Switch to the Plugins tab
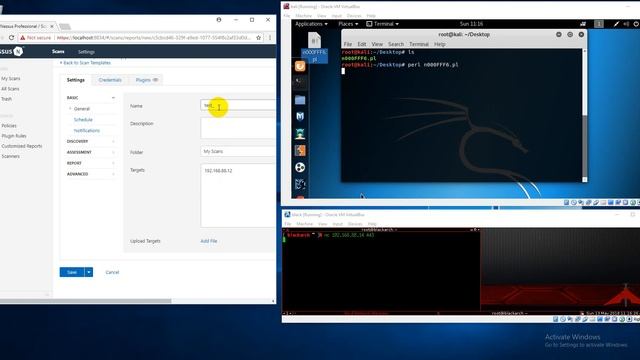Image resolution: width=640 pixels, height=360 pixels. point(147,80)
